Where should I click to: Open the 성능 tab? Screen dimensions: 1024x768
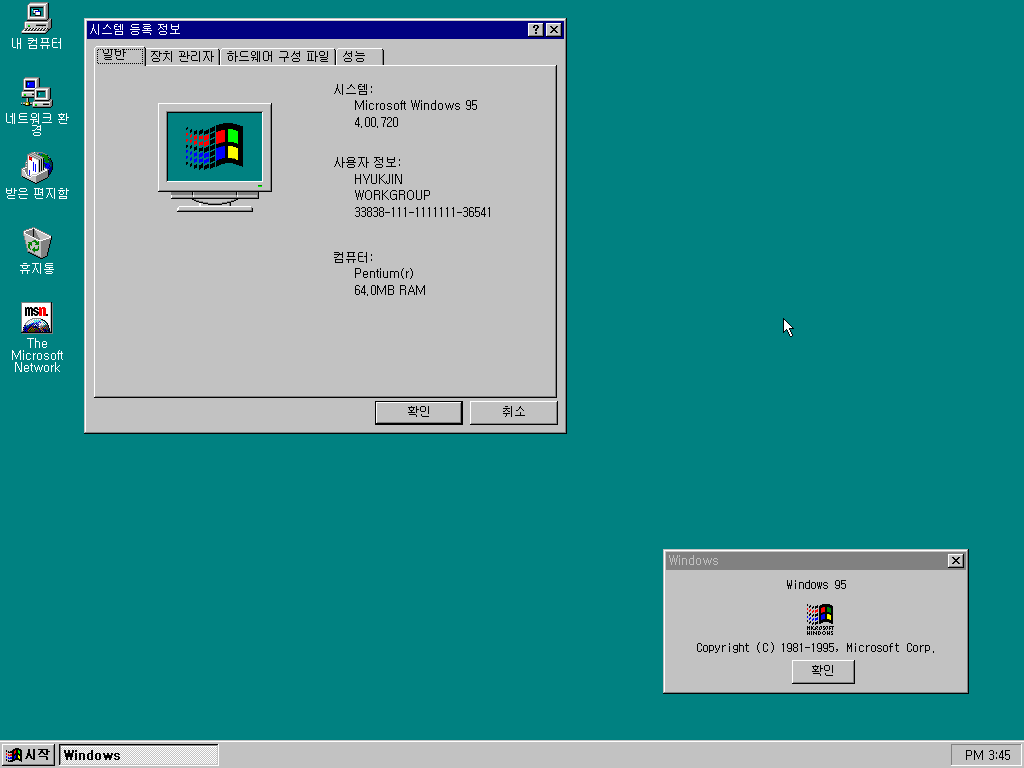coord(359,57)
